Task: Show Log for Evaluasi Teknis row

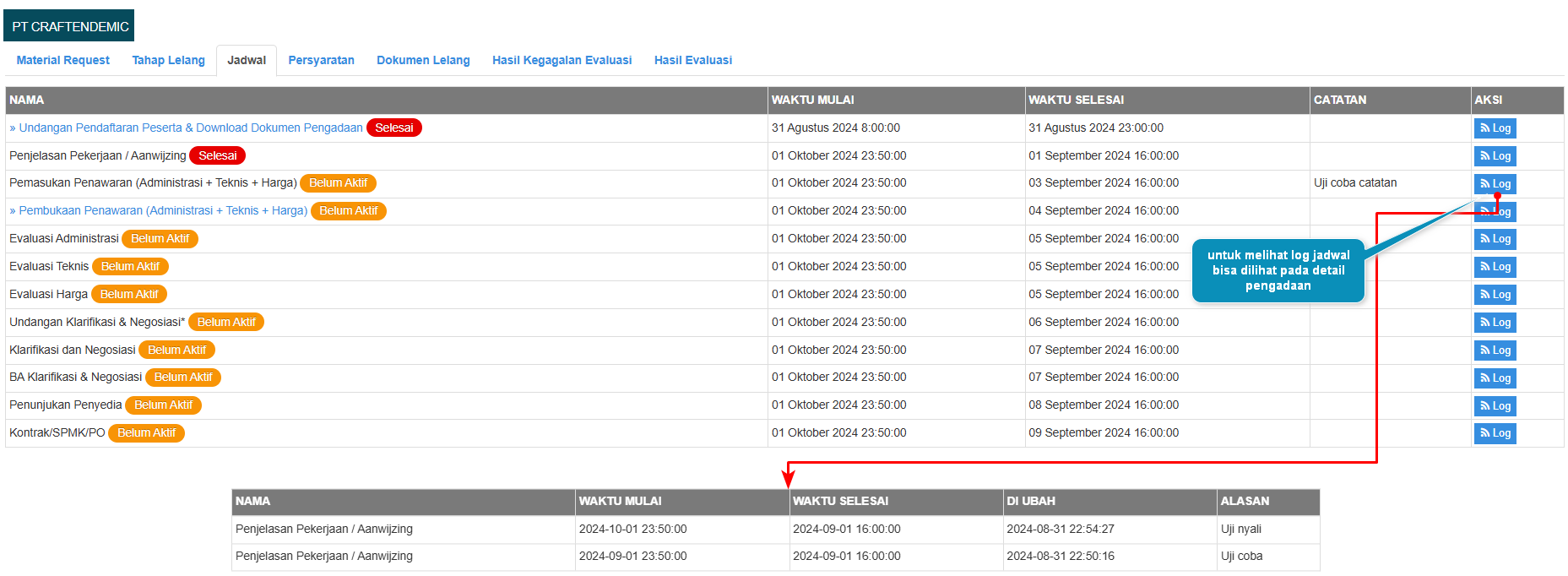Action: click(x=1495, y=267)
